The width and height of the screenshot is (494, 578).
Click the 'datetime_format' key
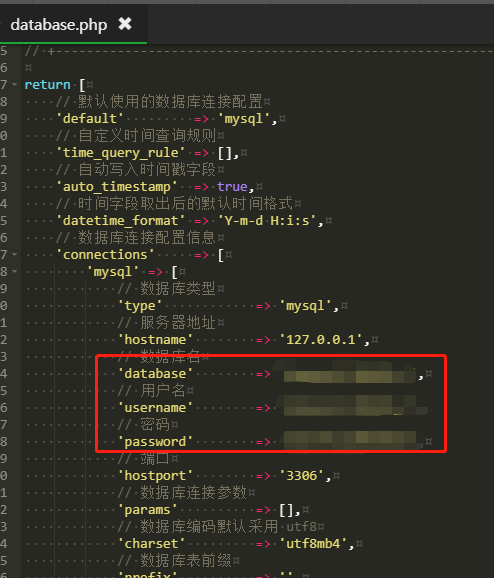tap(120, 220)
